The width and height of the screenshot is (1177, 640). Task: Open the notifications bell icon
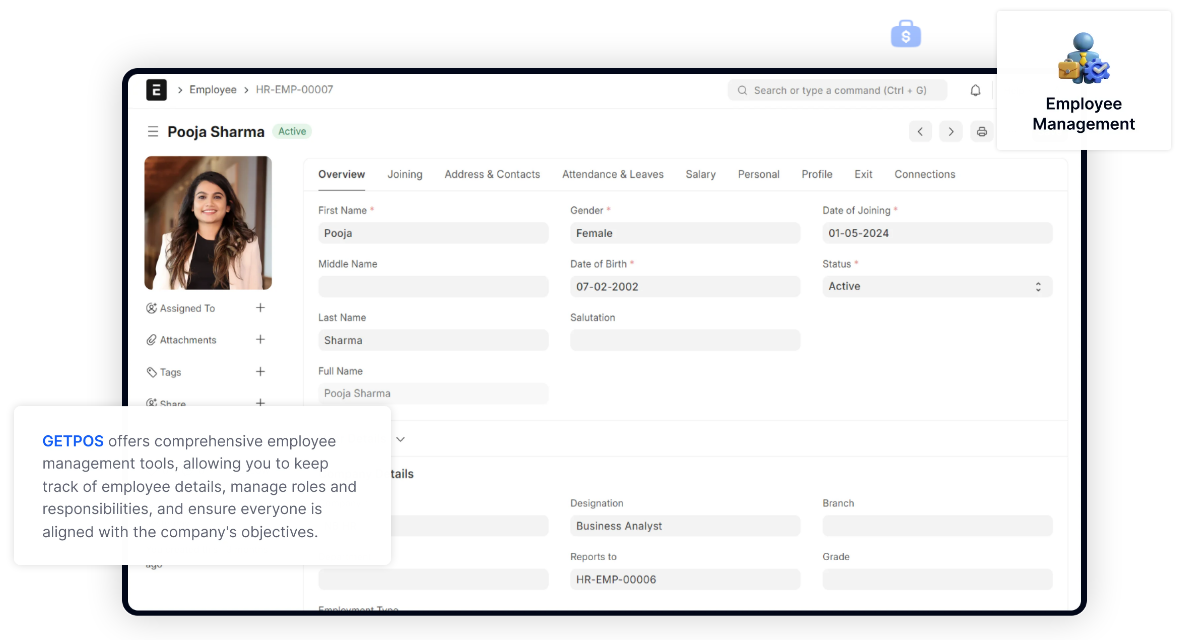(975, 90)
